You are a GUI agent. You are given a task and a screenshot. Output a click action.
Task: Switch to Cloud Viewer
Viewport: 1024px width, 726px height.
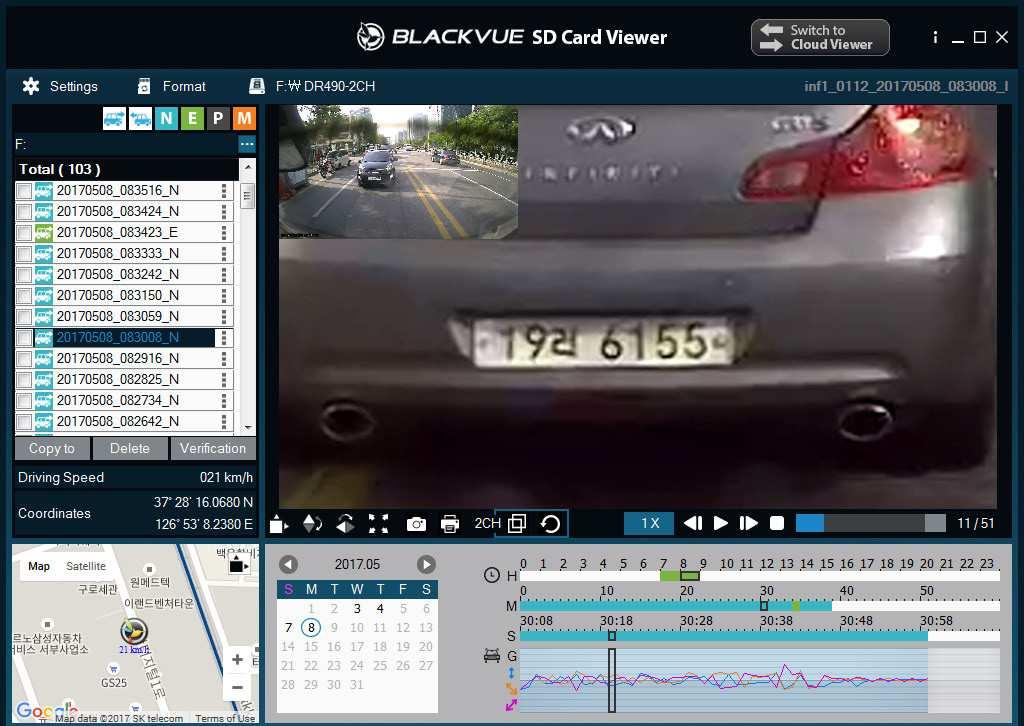click(820, 37)
